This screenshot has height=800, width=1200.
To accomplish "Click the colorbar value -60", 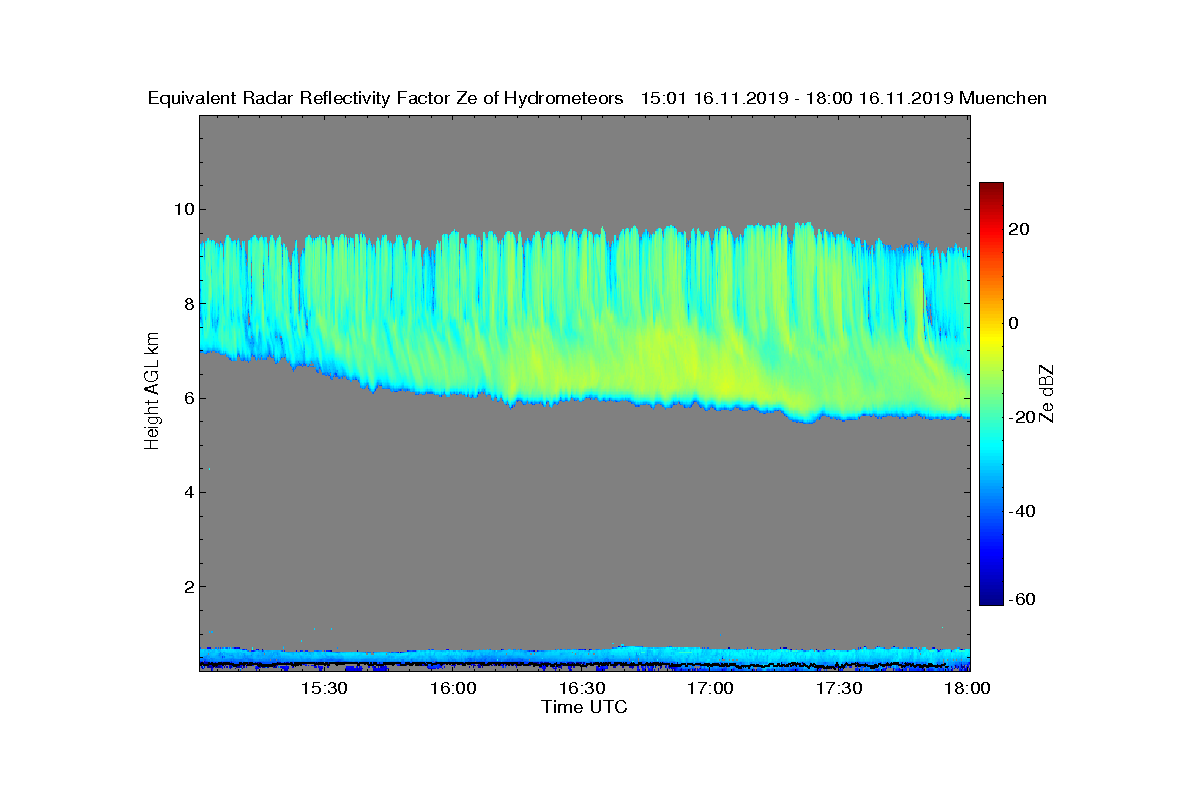I will [1022, 599].
